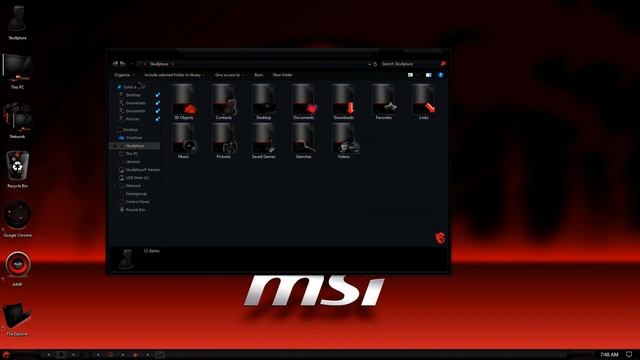The image size is (640, 360).
Task: Open the Searches folder
Action: (x=304, y=141)
